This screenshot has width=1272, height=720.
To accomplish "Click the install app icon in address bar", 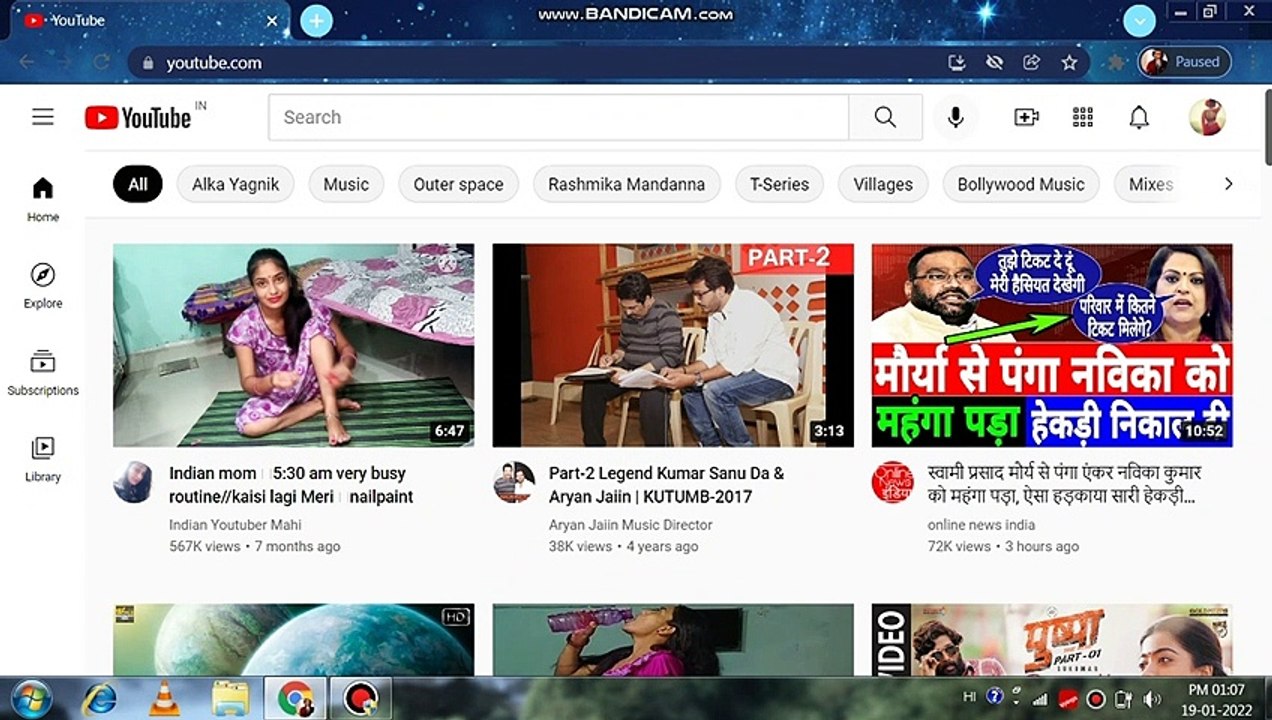I will (957, 62).
